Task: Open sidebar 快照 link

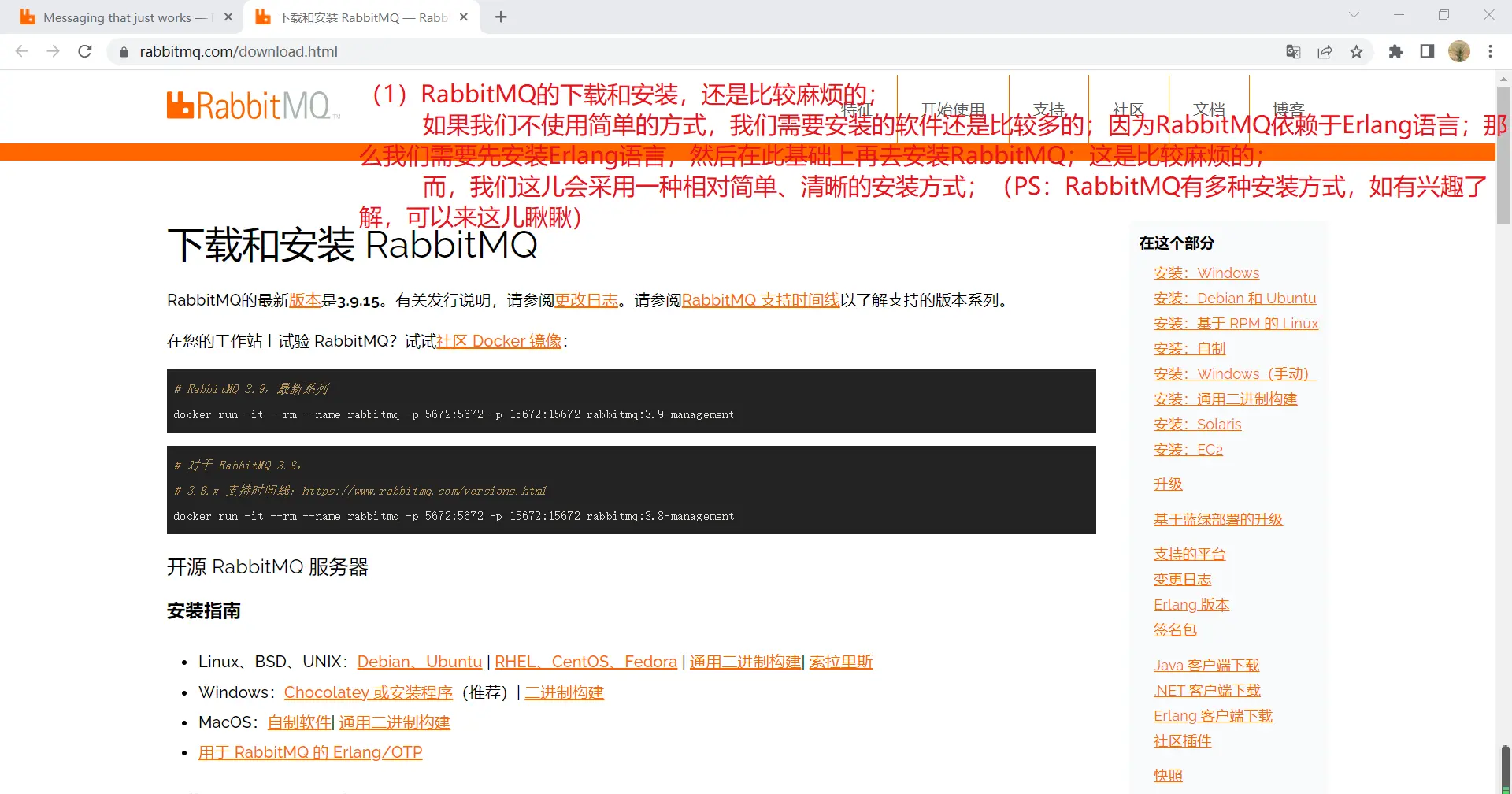Action: click(x=1168, y=776)
